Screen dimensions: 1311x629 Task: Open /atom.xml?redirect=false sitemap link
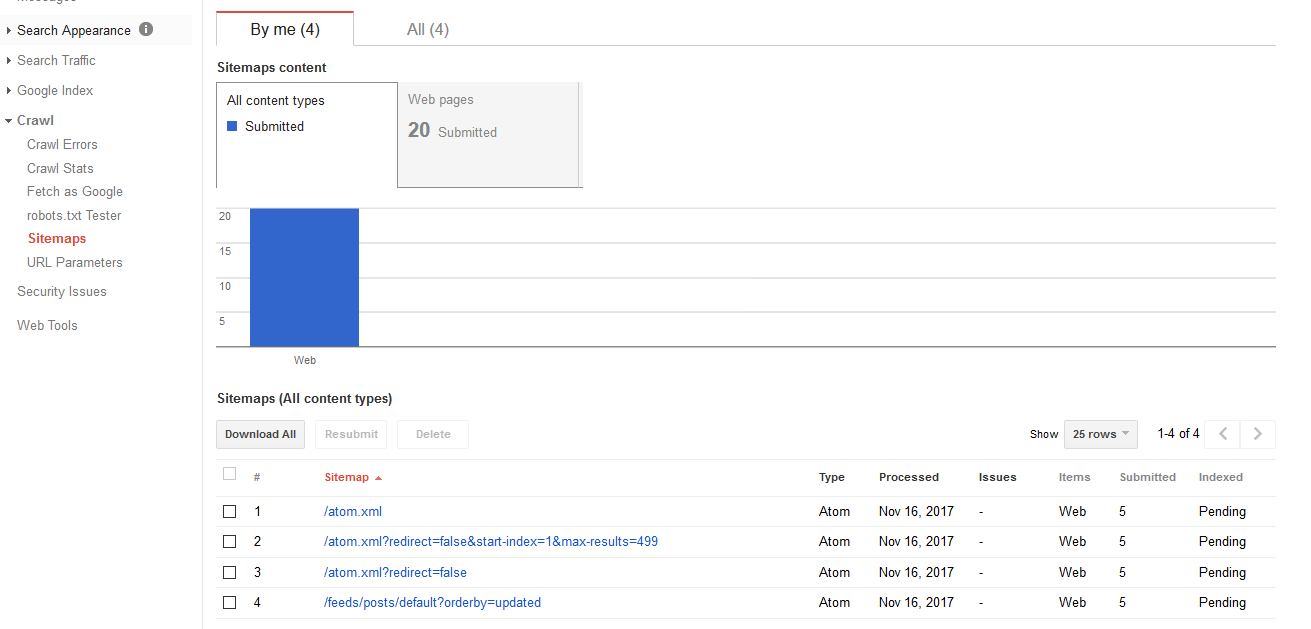click(x=395, y=573)
